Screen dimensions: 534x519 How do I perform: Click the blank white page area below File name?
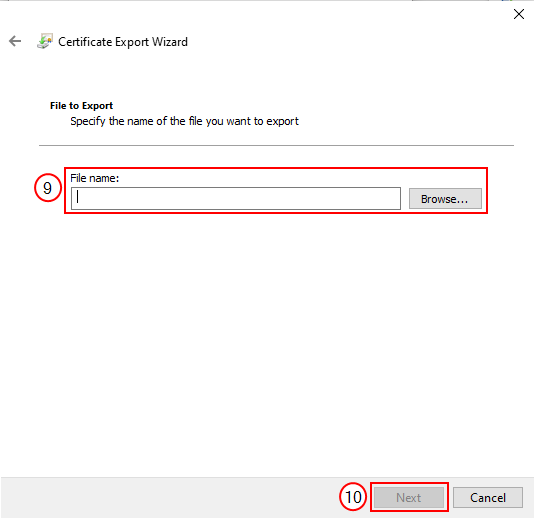tap(267, 341)
